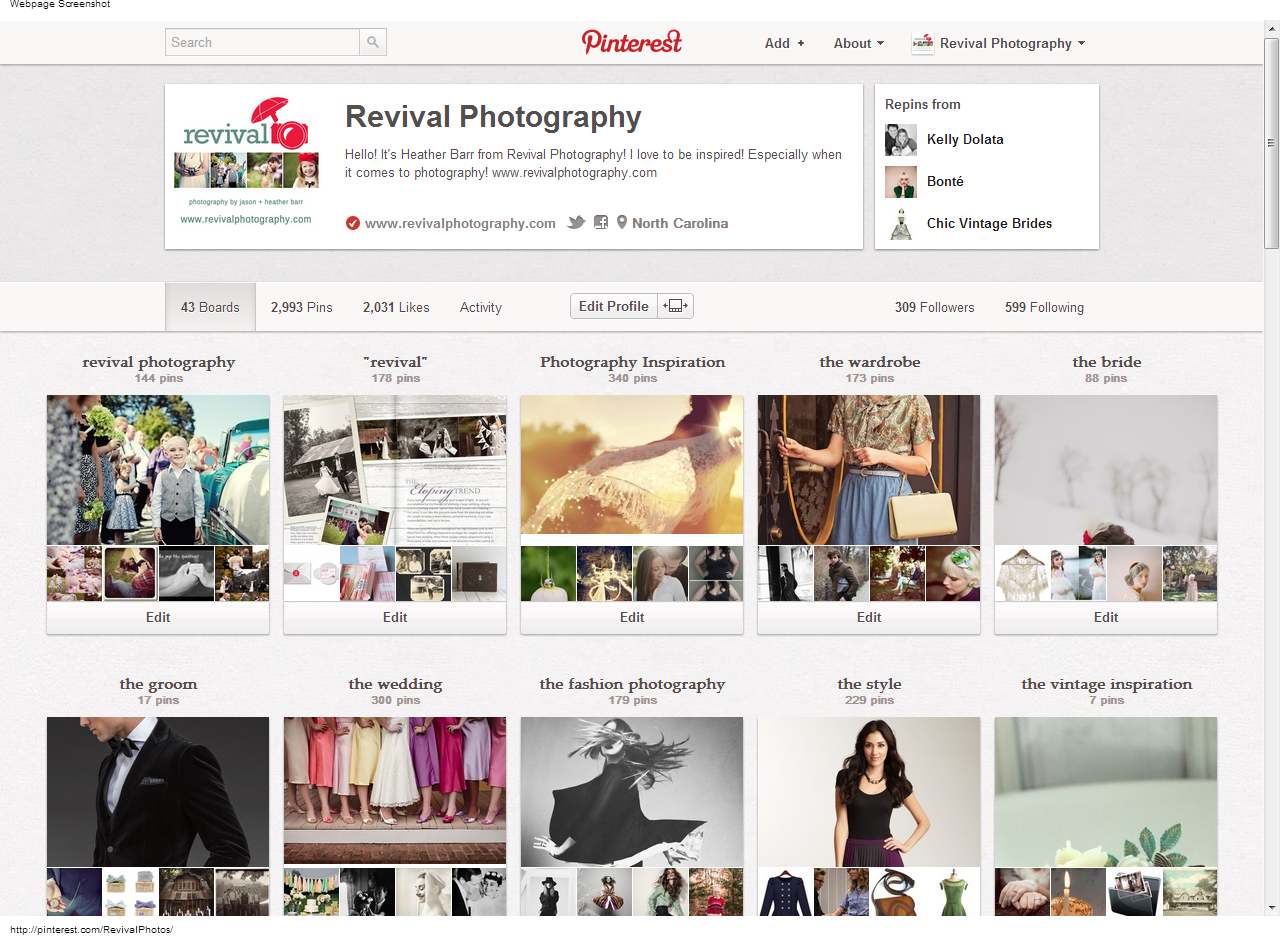View the 309 Followers list

[934, 307]
